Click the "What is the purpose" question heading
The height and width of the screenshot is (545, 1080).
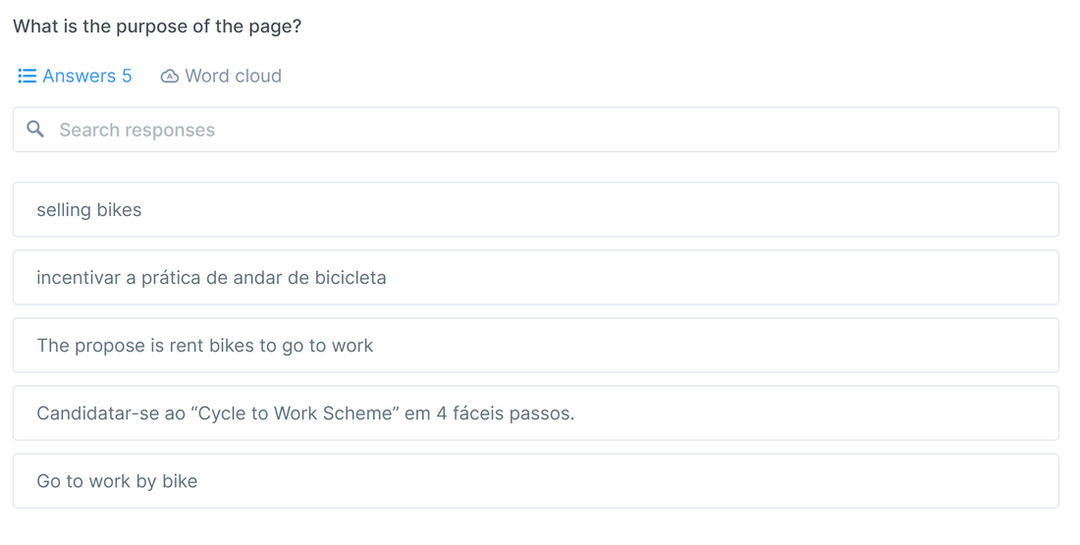(157, 27)
